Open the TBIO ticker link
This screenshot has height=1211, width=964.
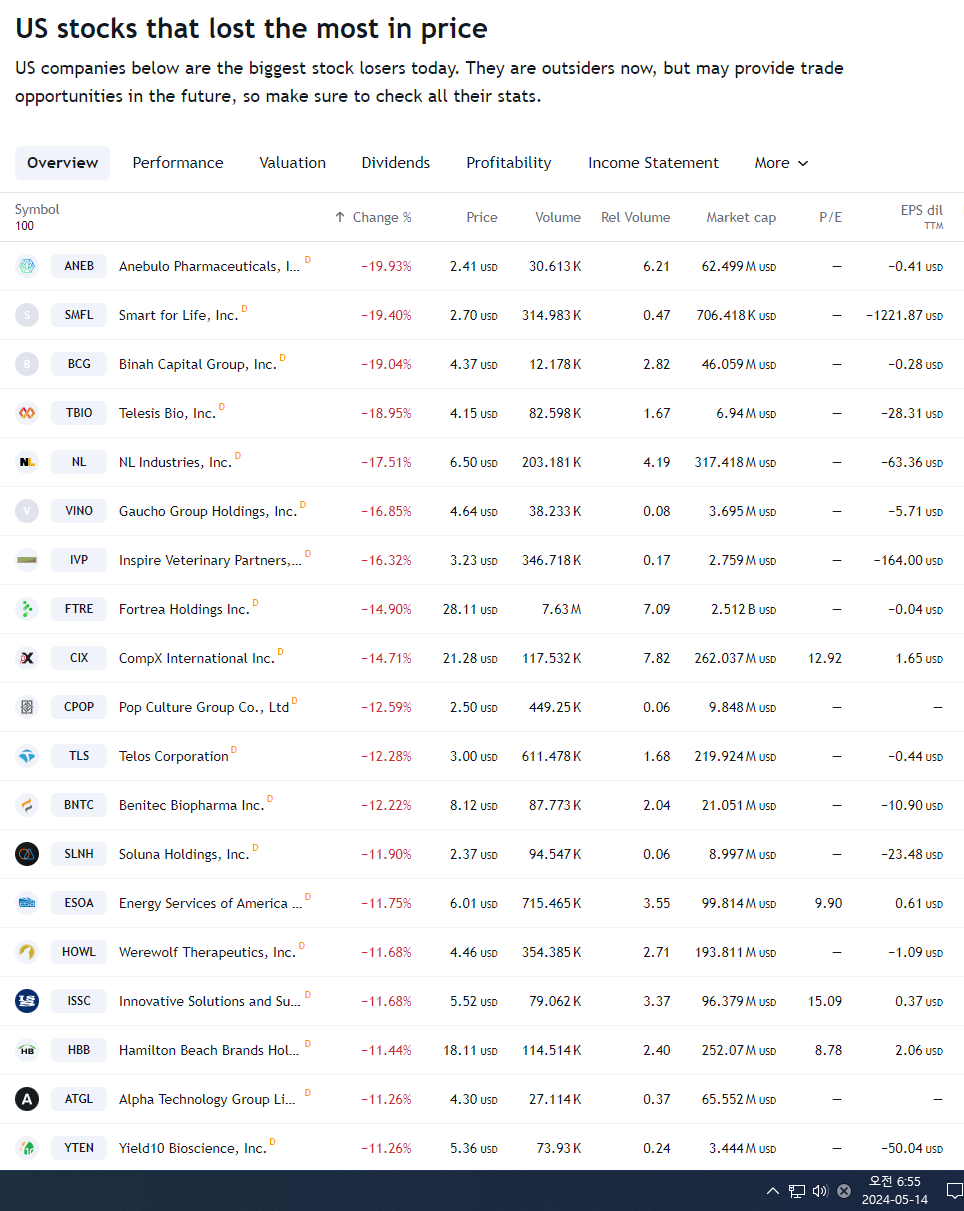click(79, 413)
